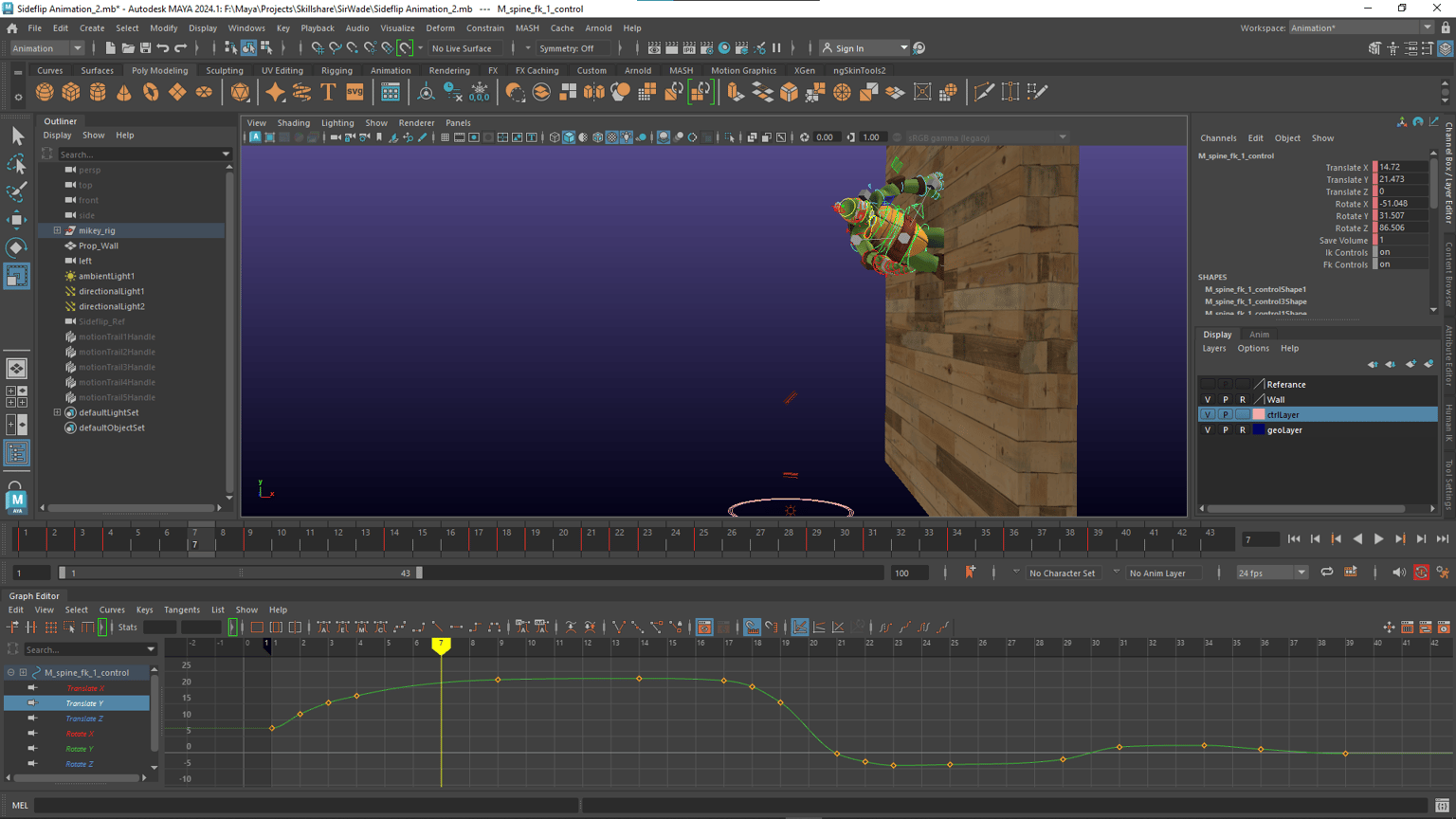Click the MEL script language label
The image size is (1456, 819).
click(x=20, y=806)
